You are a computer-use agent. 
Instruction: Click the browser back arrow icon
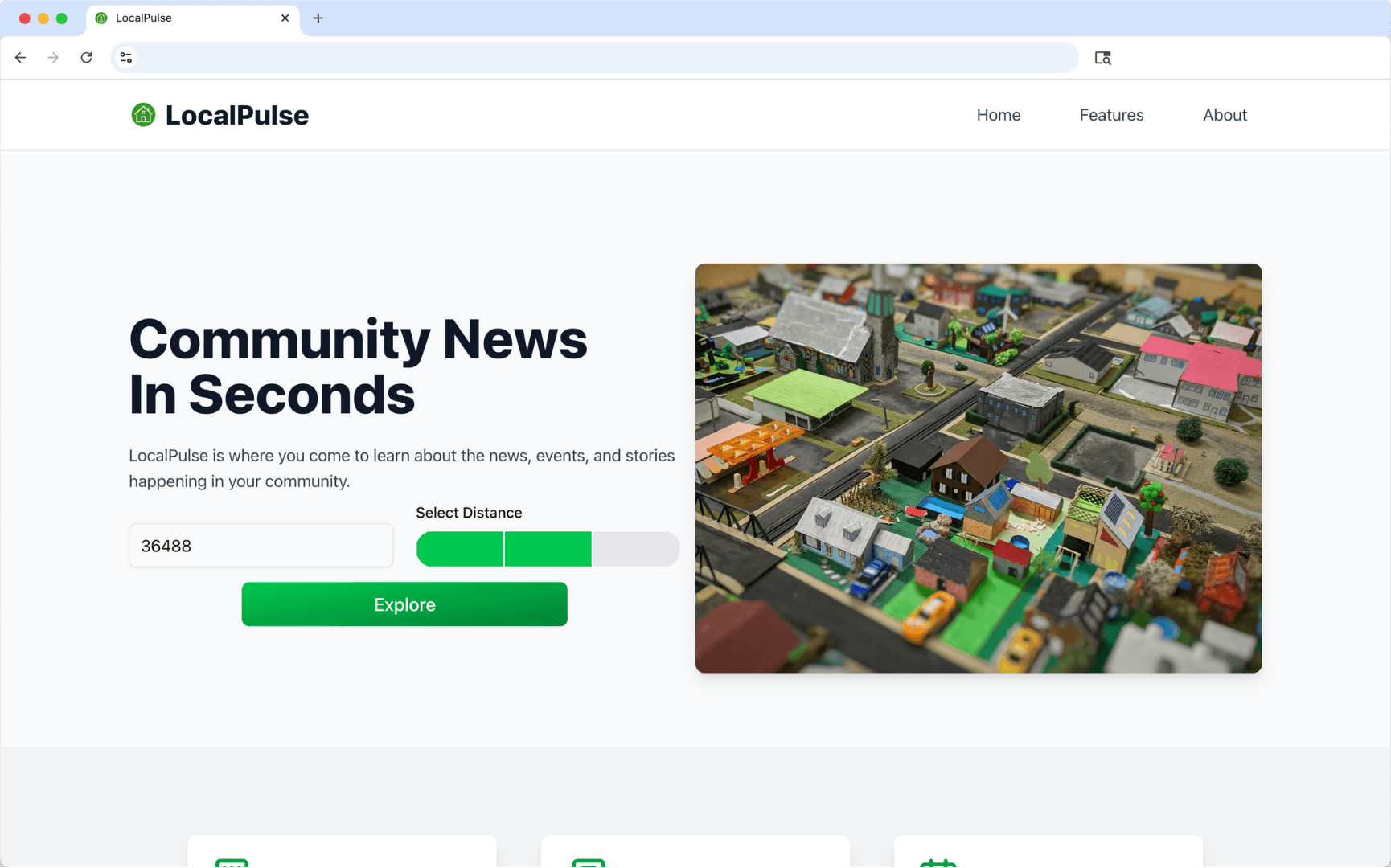pos(20,57)
